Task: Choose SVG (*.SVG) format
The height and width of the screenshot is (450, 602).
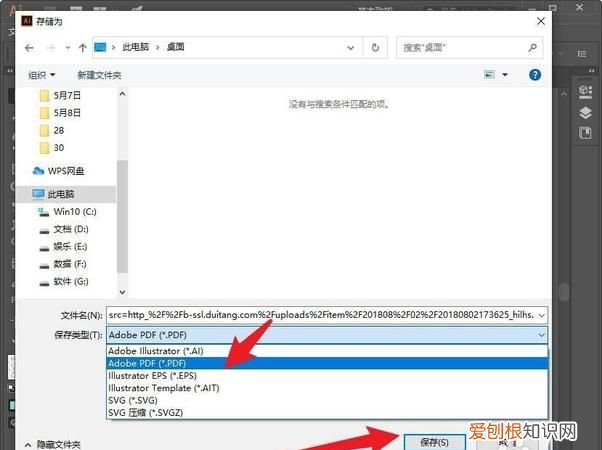Action: [x=327, y=400]
